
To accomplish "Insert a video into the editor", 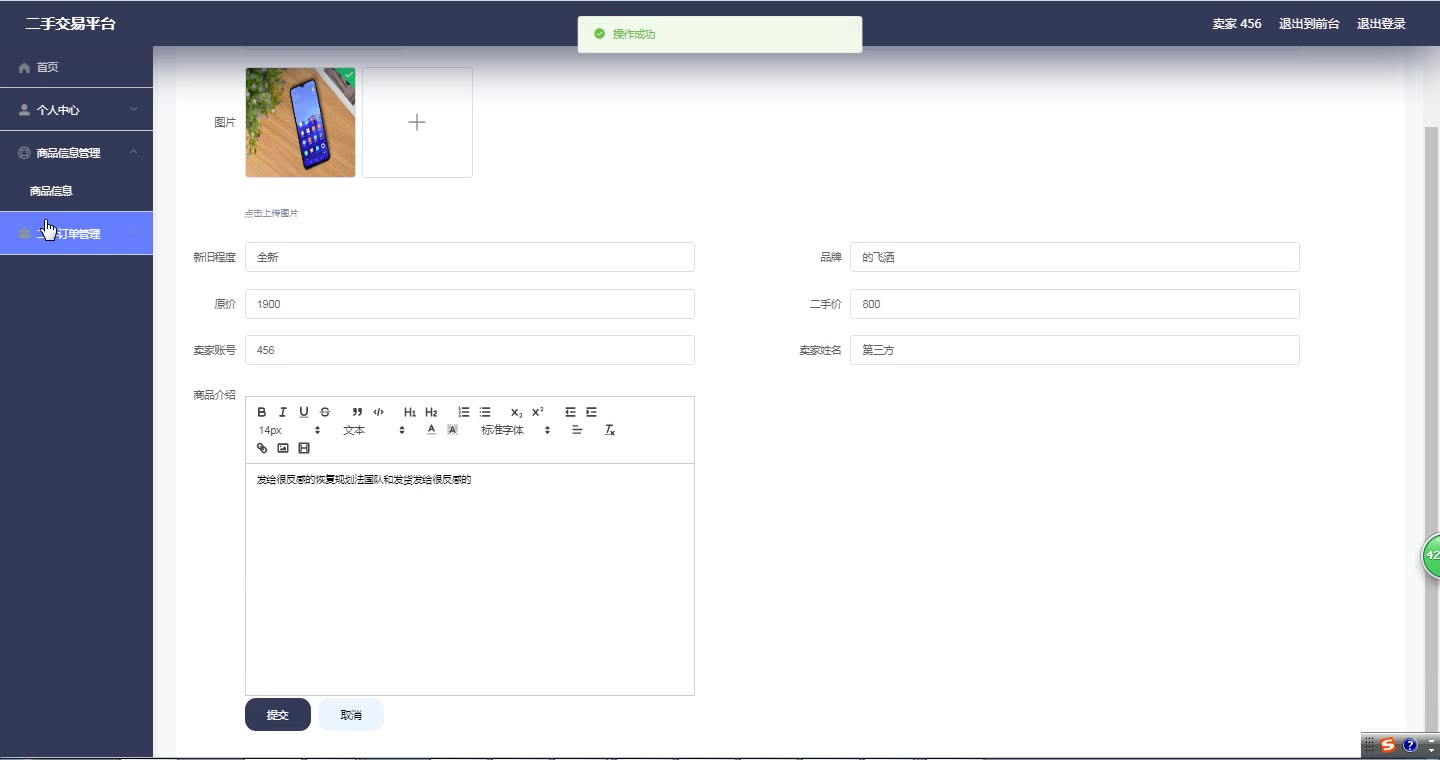I will click(x=304, y=448).
